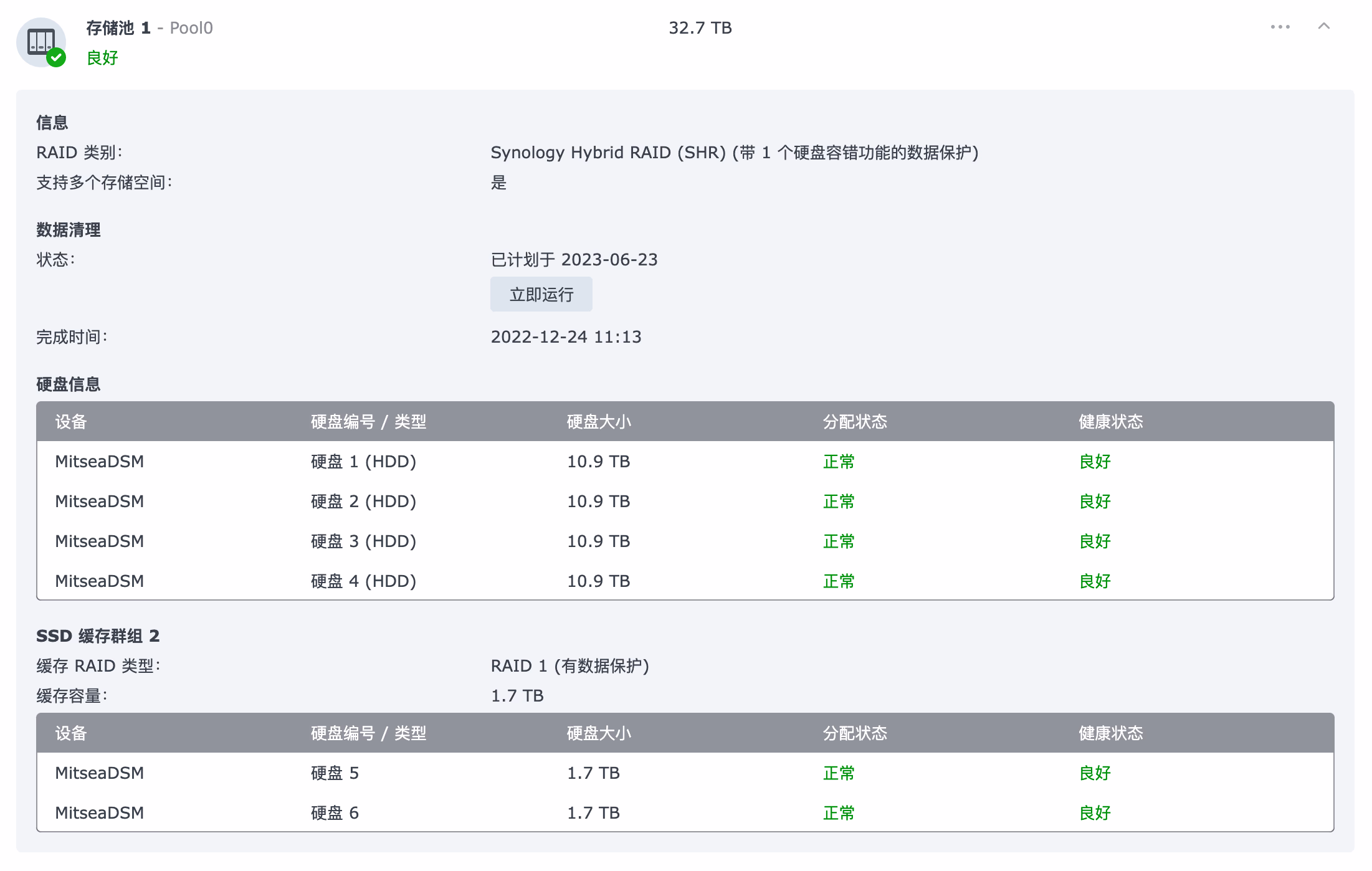Viewport: 1372px width, 871px height.
Task: Click the 立即运行 button
Action: [541, 294]
